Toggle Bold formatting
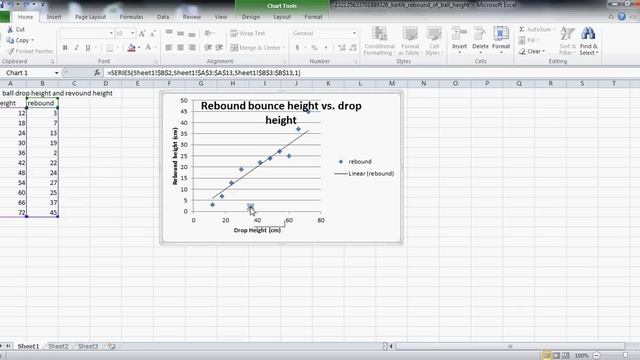Image resolution: width=640 pixels, height=360 pixels. click(65, 48)
